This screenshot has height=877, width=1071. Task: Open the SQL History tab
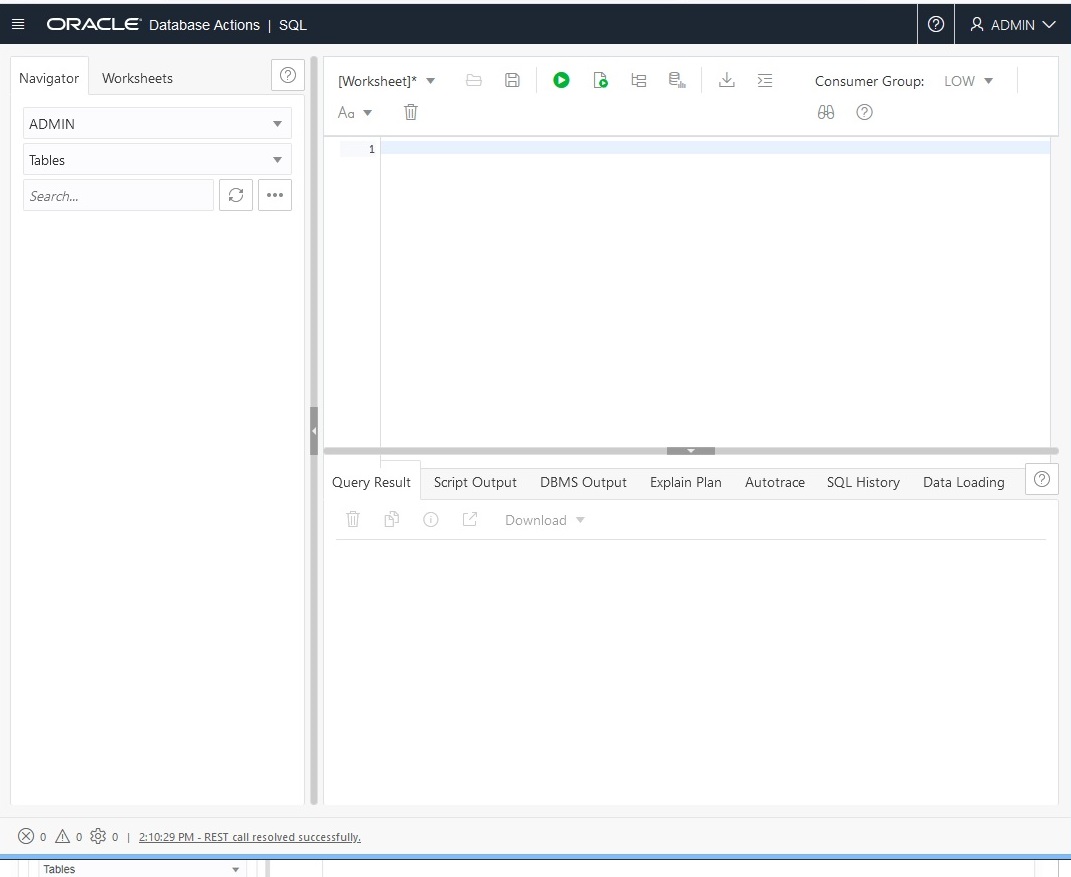point(863,482)
